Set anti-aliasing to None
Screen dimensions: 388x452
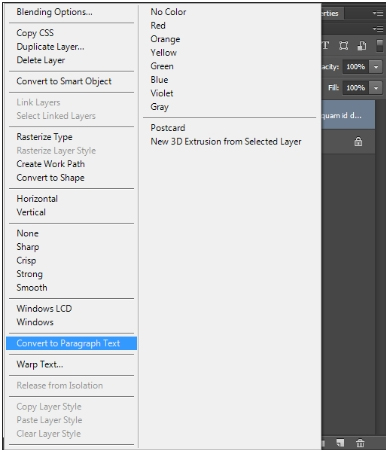click(x=27, y=233)
